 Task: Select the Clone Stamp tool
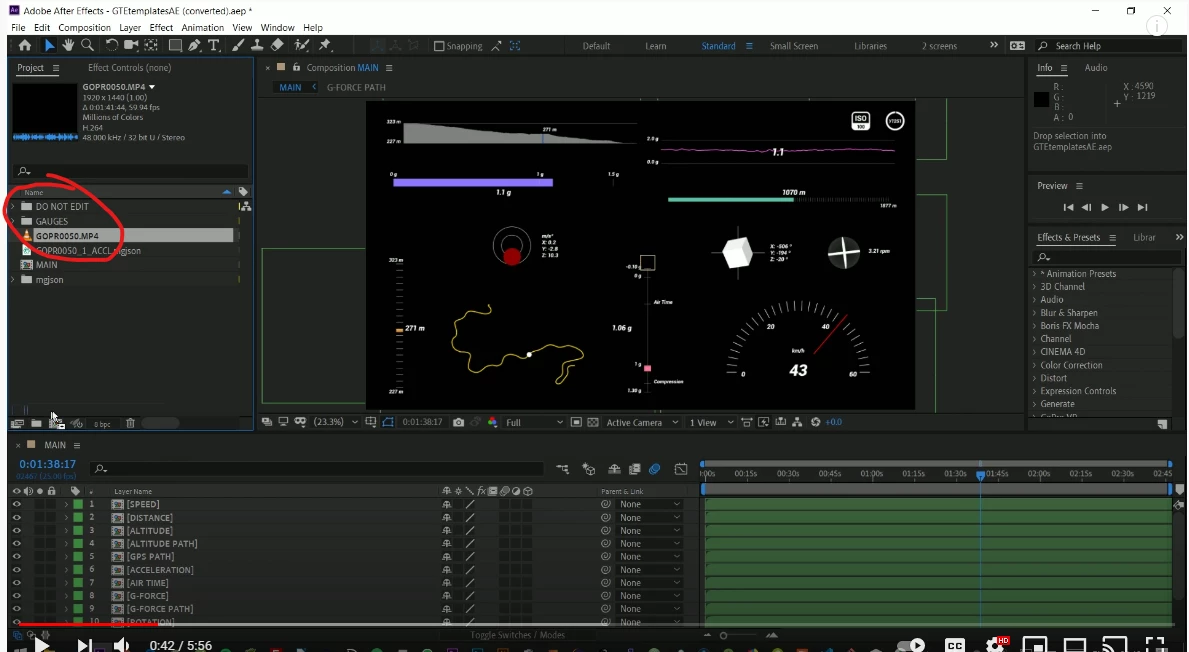tap(258, 45)
